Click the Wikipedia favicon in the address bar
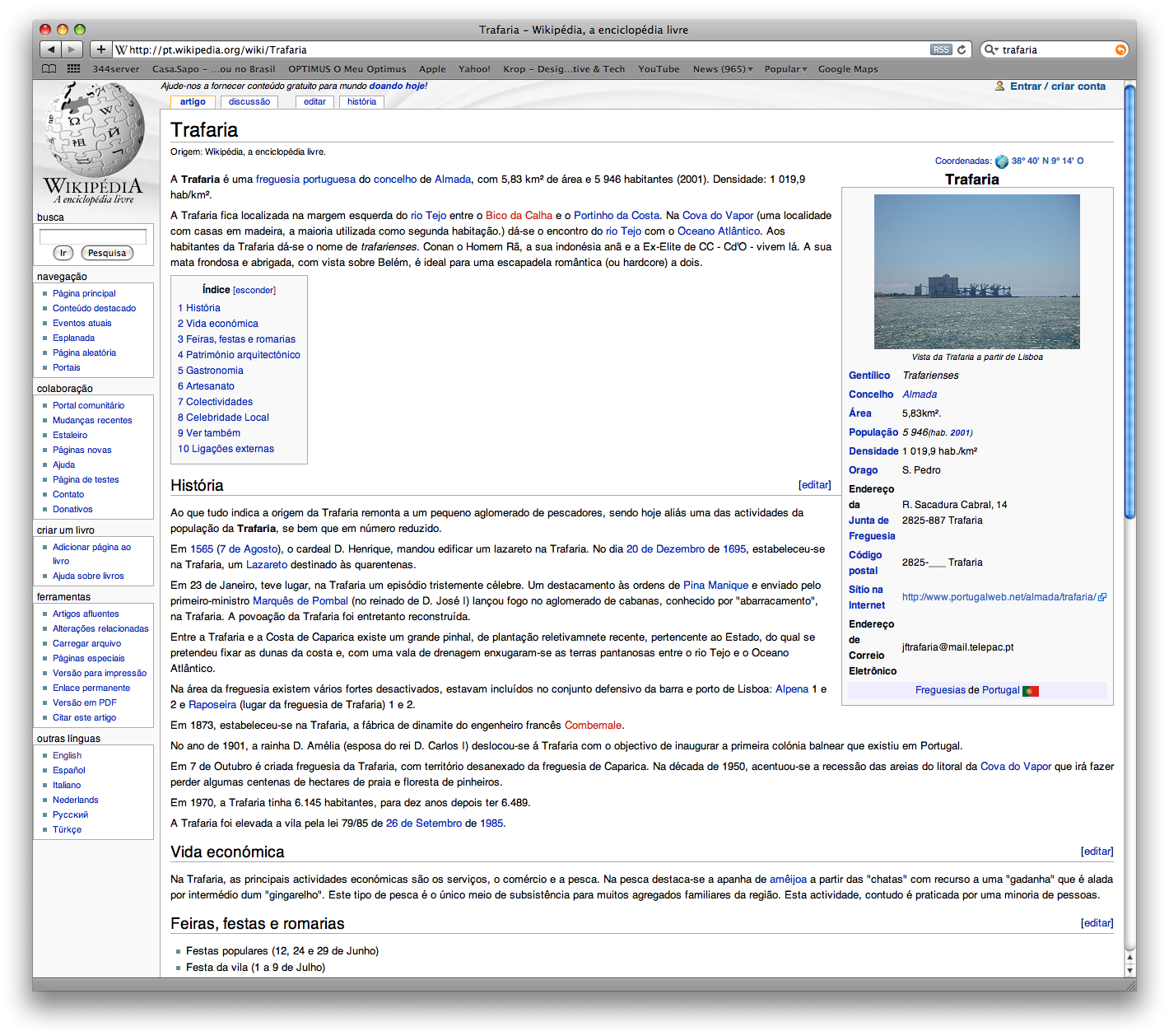This screenshot has height=1036, width=1169. 122,49
